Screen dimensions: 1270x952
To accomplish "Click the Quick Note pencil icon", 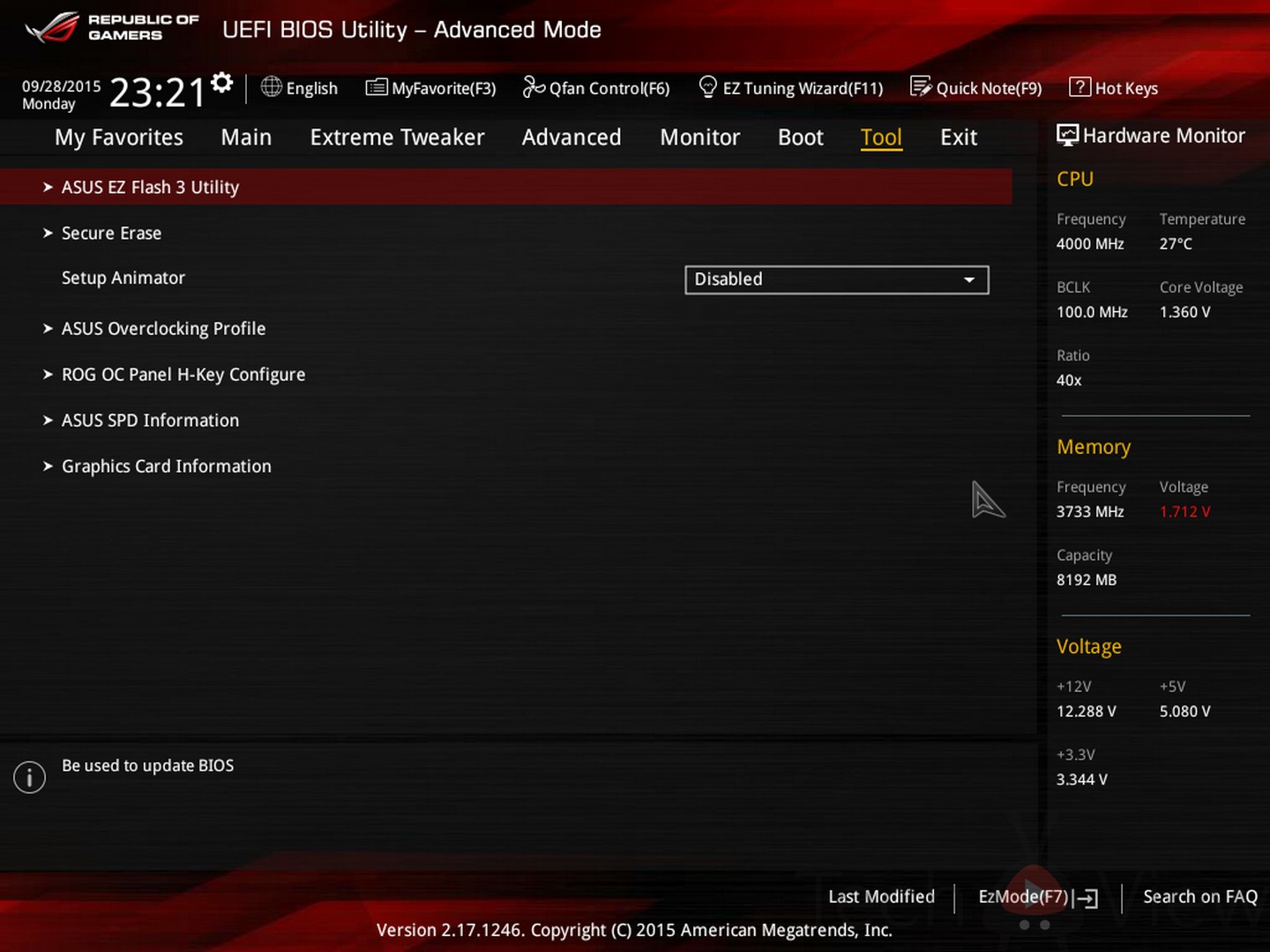I will pos(921,86).
